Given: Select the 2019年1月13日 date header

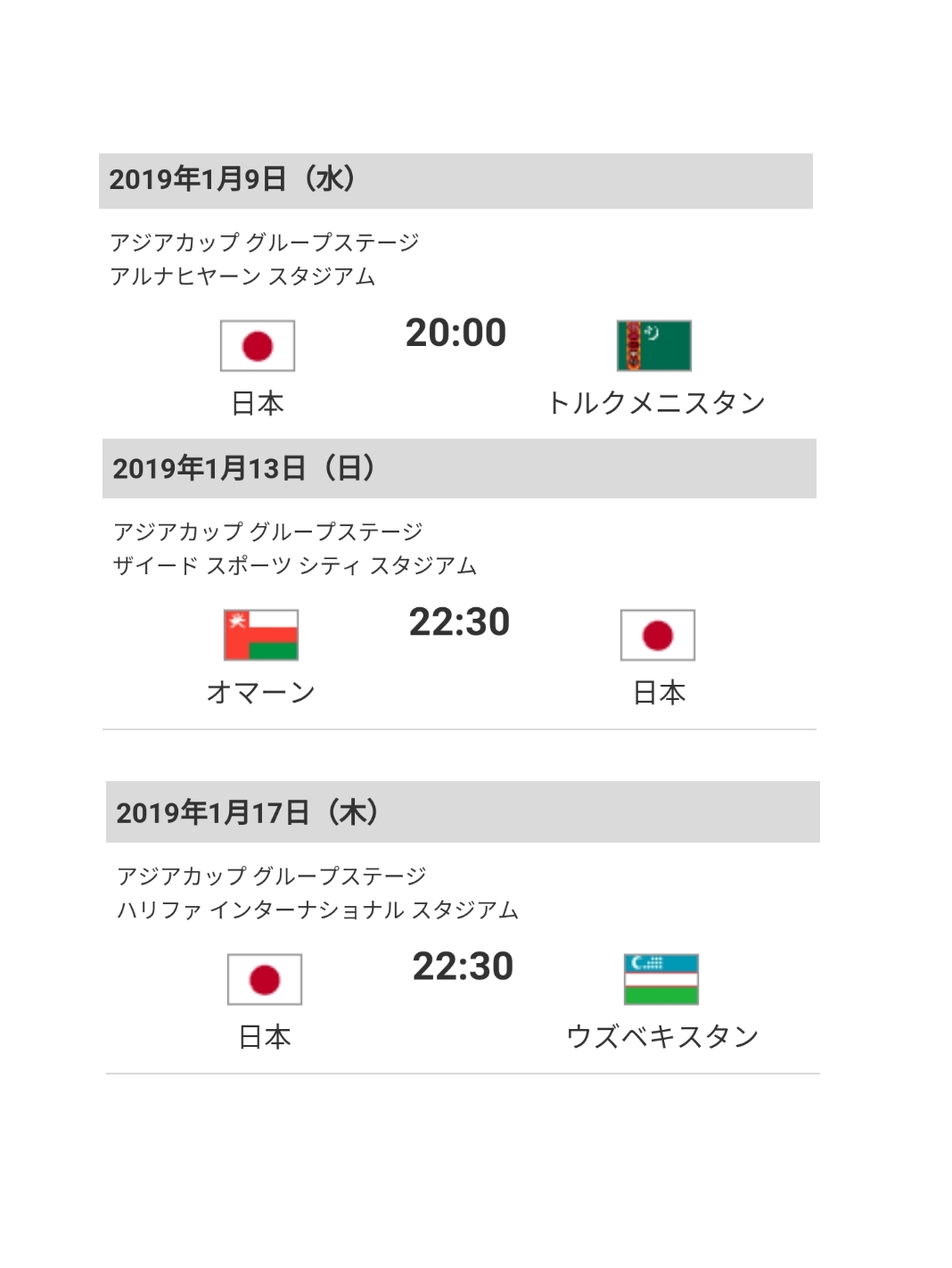Looking at the screenshot, I should tap(244, 469).
